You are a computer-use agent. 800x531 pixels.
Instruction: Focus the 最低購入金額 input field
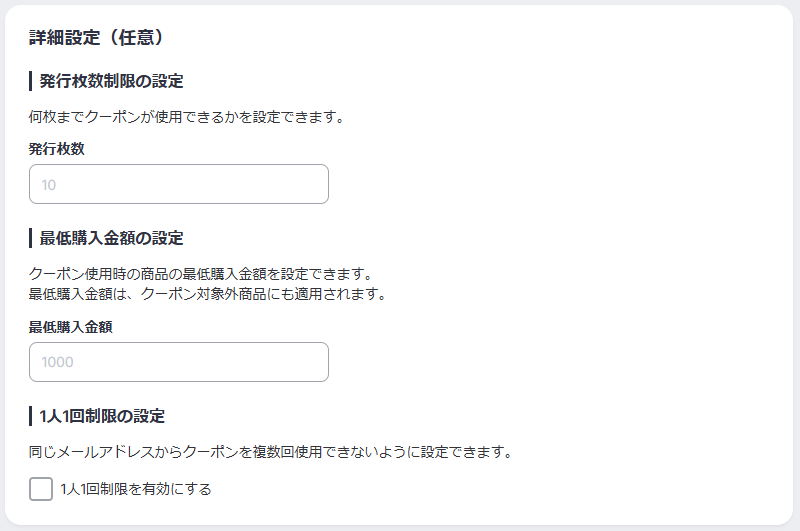(179, 362)
